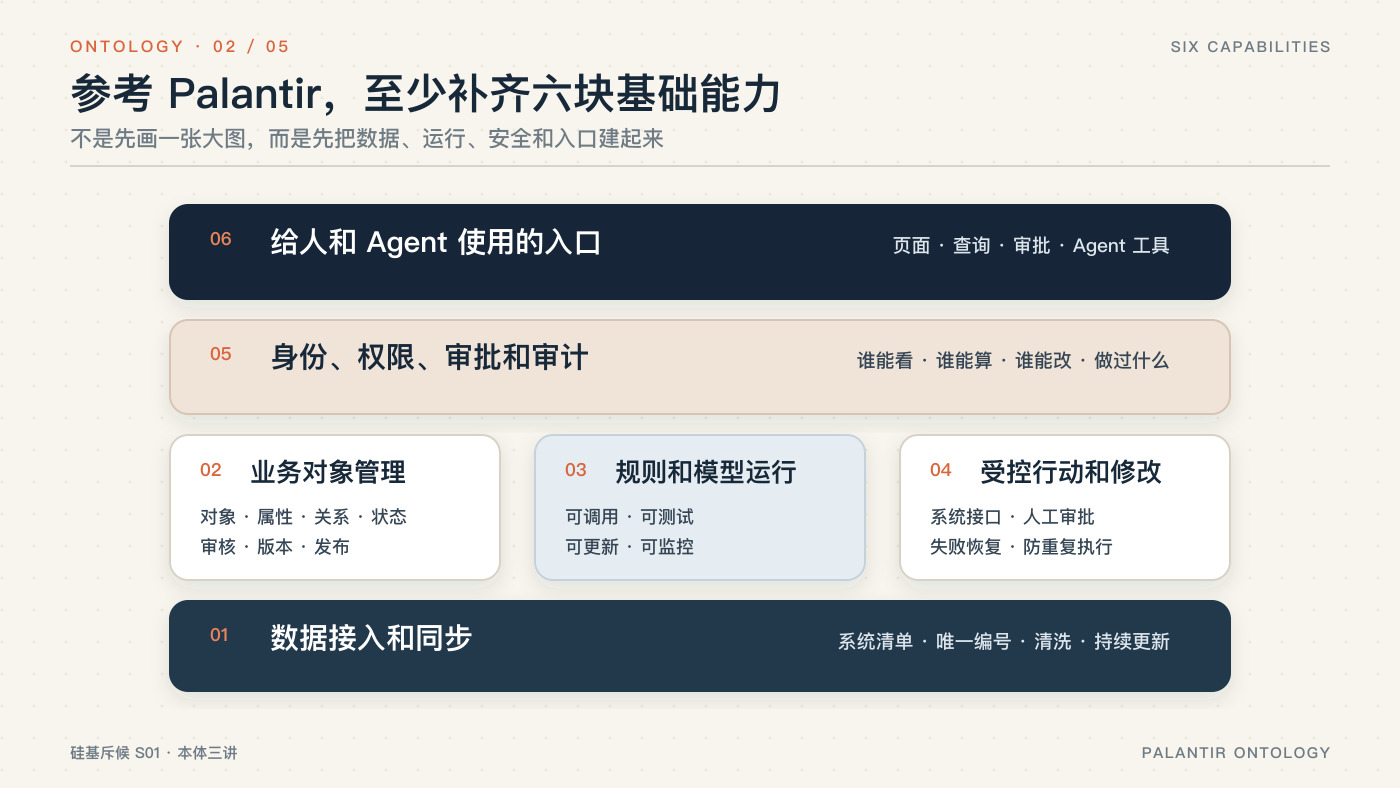This screenshot has width=1400, height=788.
Task: Click the slide title mentioning Palantir
Action: point(425,95)
